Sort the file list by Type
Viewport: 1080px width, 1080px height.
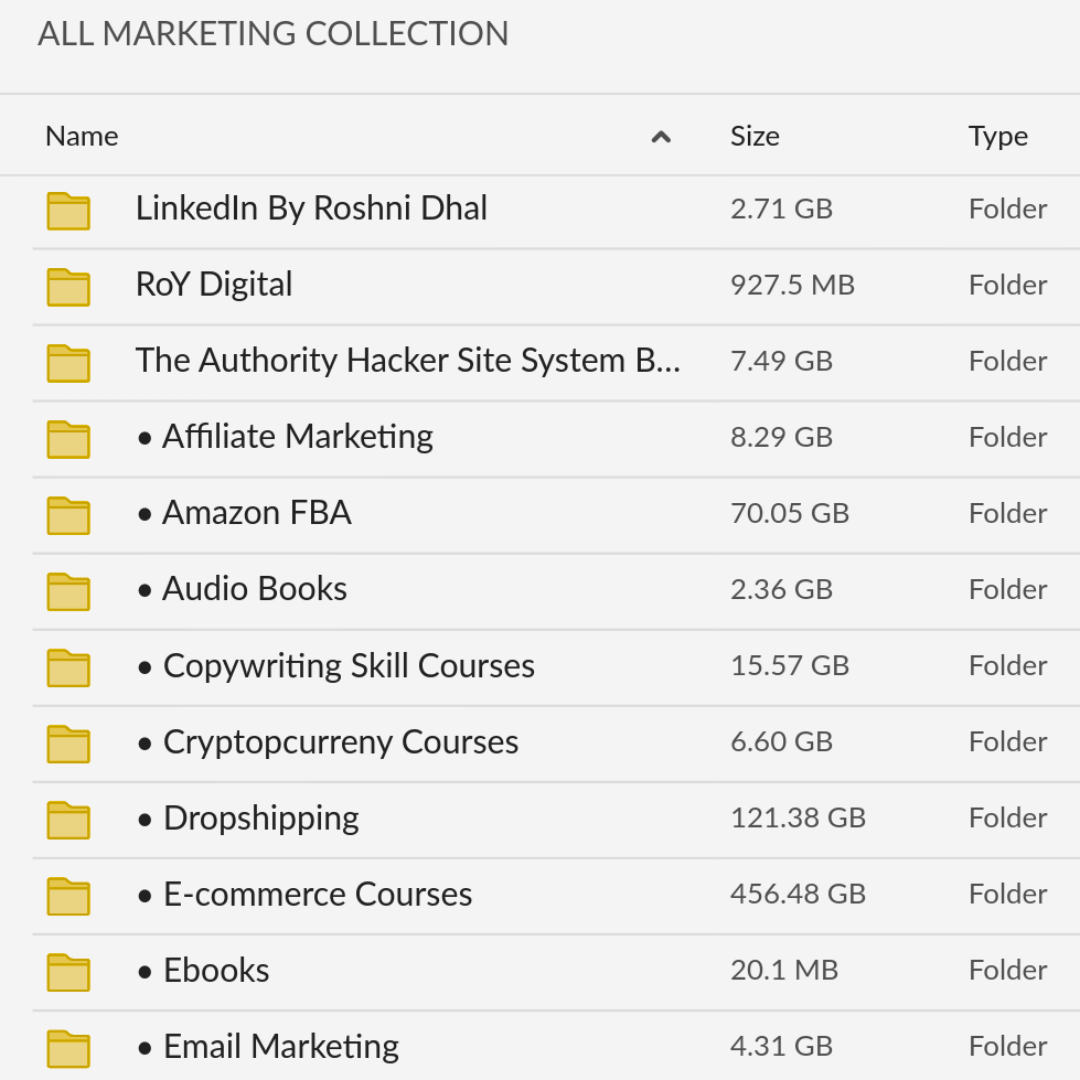coord(998,136)
